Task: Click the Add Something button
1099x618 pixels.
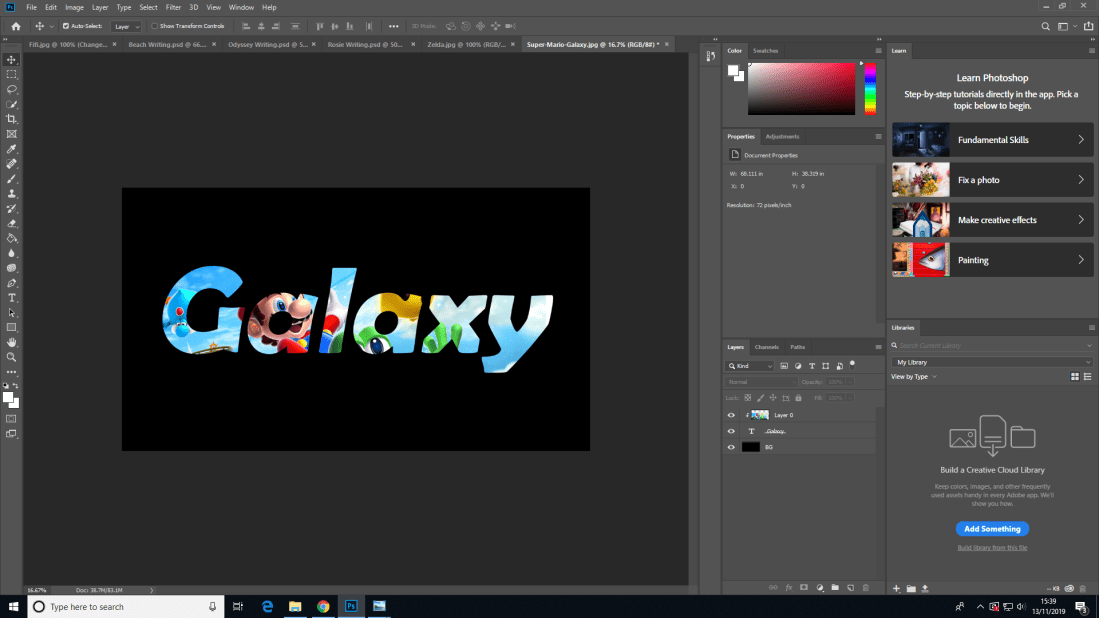Action: coord(992,529)
